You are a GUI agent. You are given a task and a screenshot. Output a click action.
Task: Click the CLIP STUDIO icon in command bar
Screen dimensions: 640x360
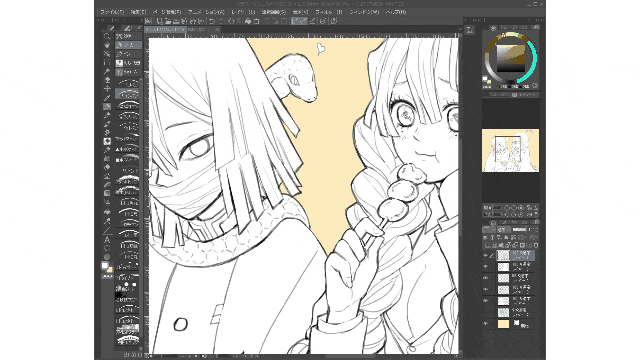[149, 21]
